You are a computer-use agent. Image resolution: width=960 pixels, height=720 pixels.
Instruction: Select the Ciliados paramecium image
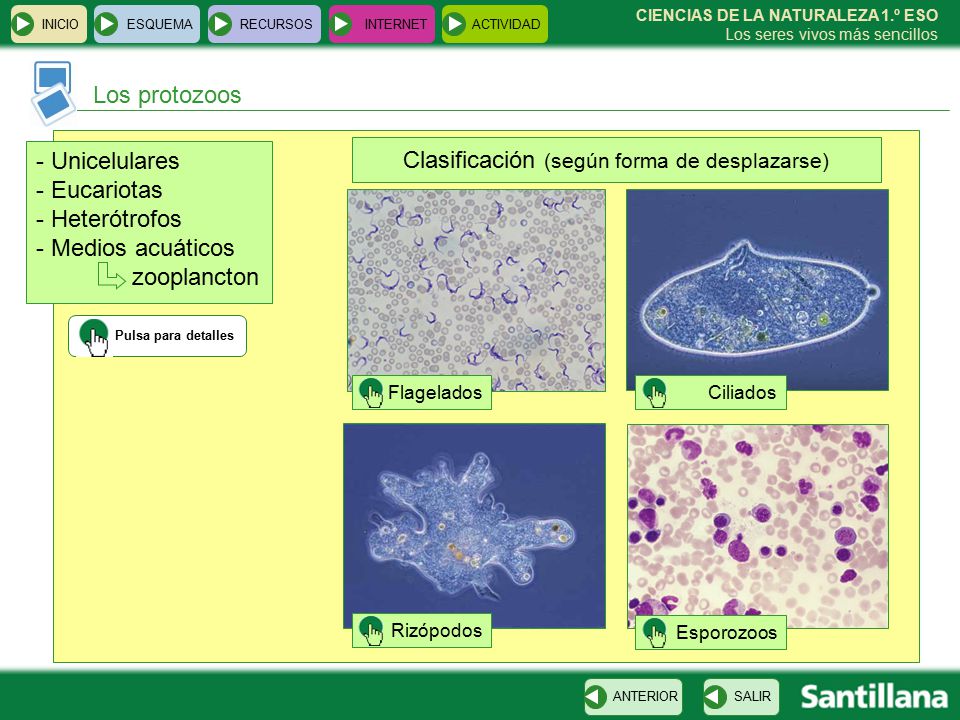[757, 288]
